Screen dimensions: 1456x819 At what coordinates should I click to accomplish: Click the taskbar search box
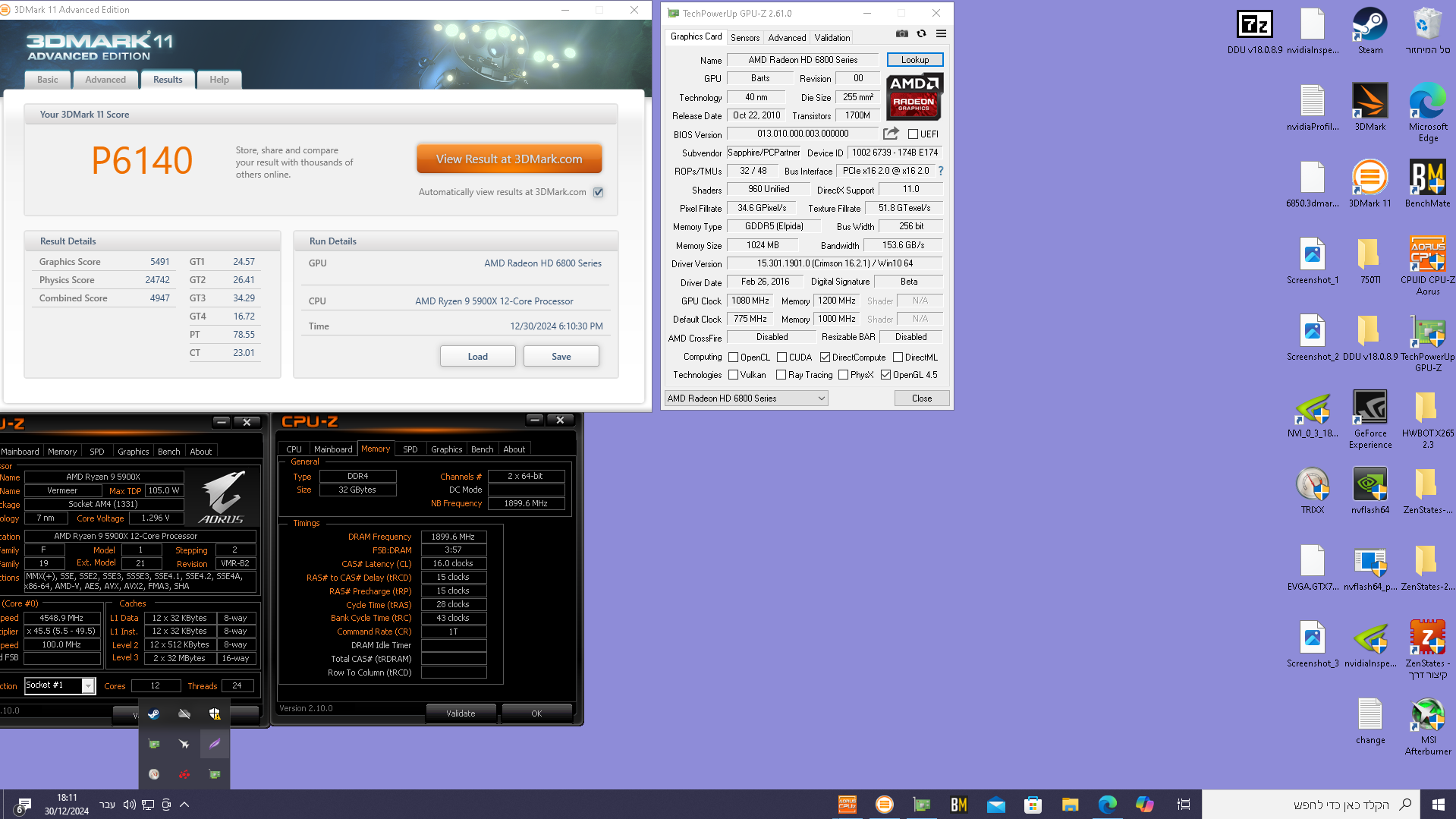pos(1310,805)
